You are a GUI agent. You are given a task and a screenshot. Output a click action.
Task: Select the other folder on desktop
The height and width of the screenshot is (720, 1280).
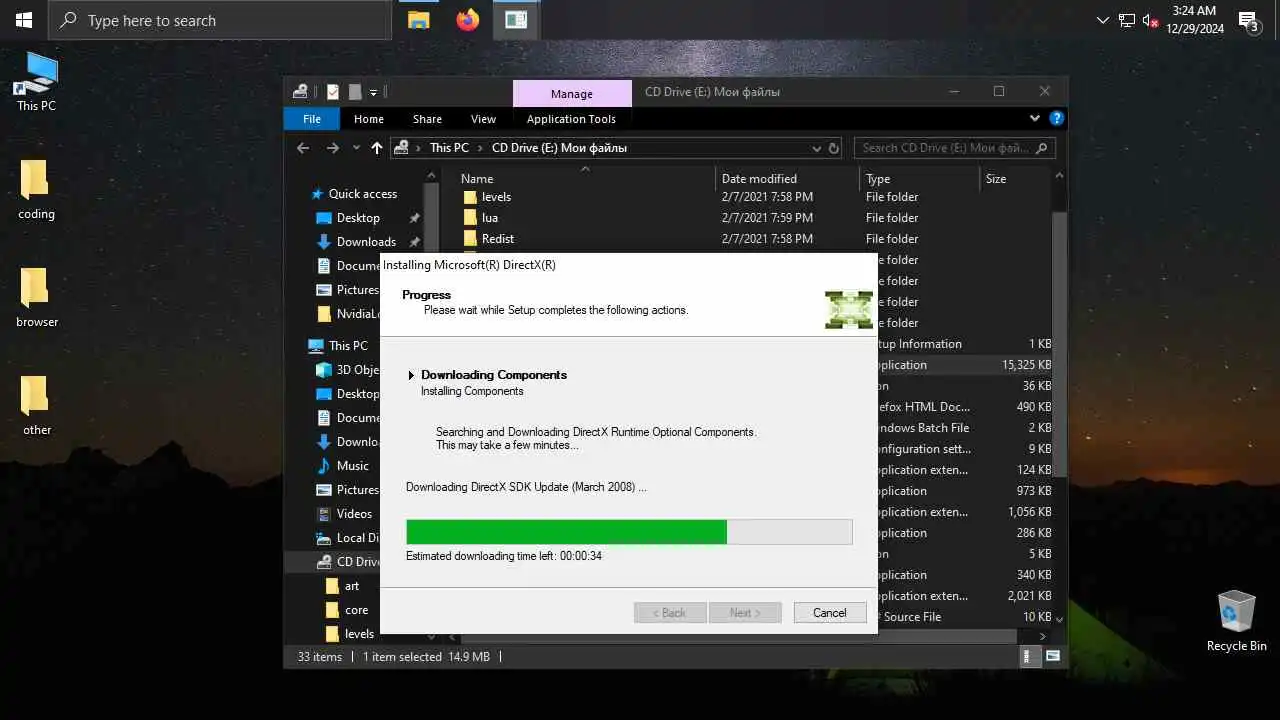(36, 406)
